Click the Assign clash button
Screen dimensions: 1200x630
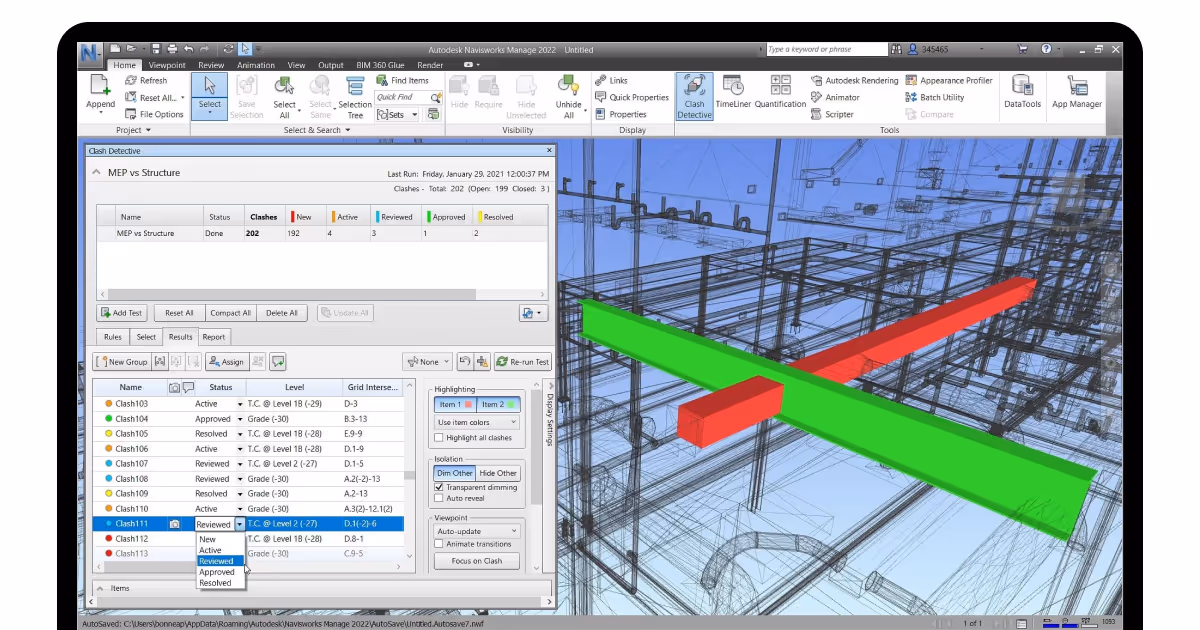point(225,362)
